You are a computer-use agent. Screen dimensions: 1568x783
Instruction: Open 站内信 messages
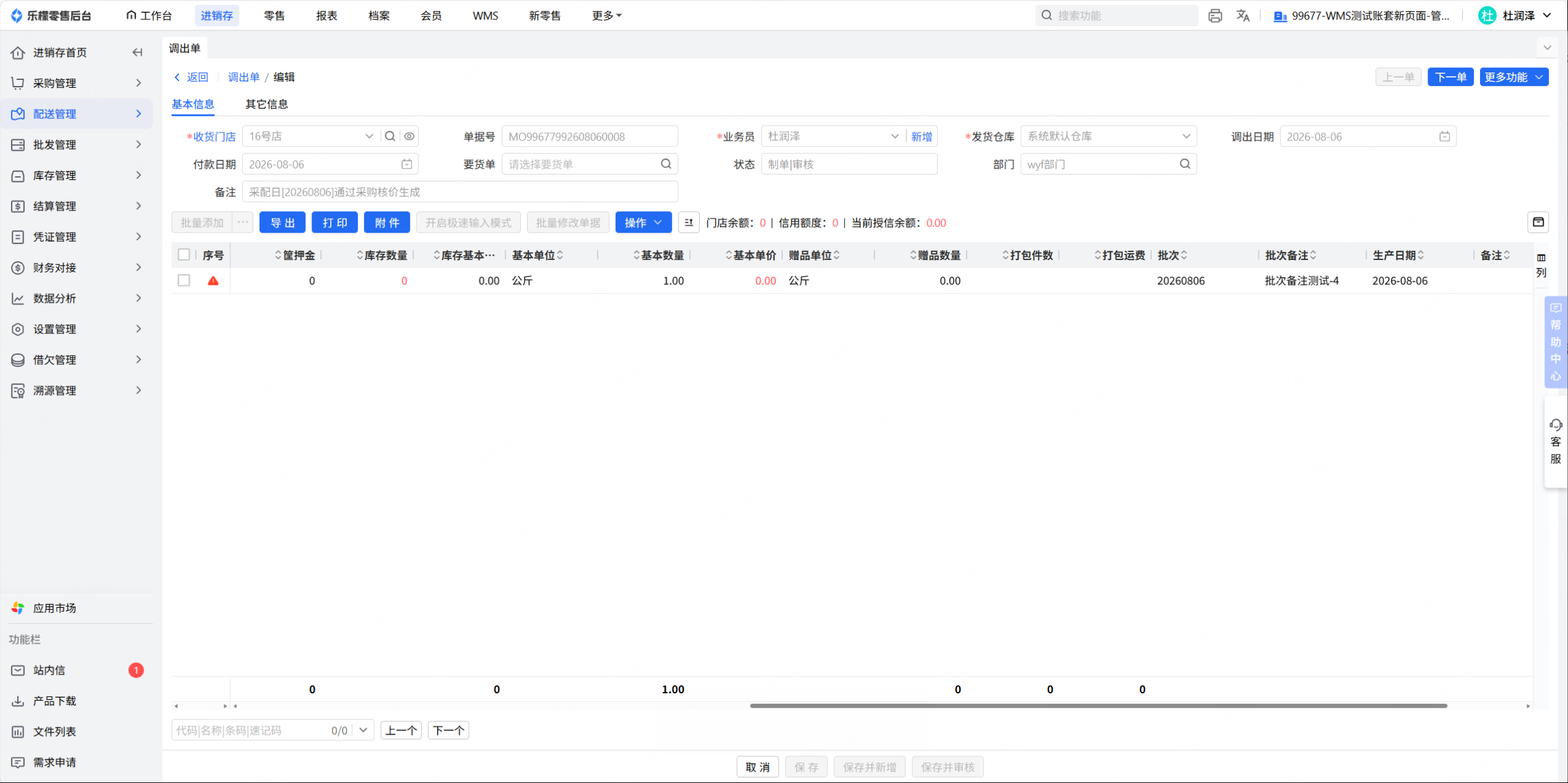(49, 670)
